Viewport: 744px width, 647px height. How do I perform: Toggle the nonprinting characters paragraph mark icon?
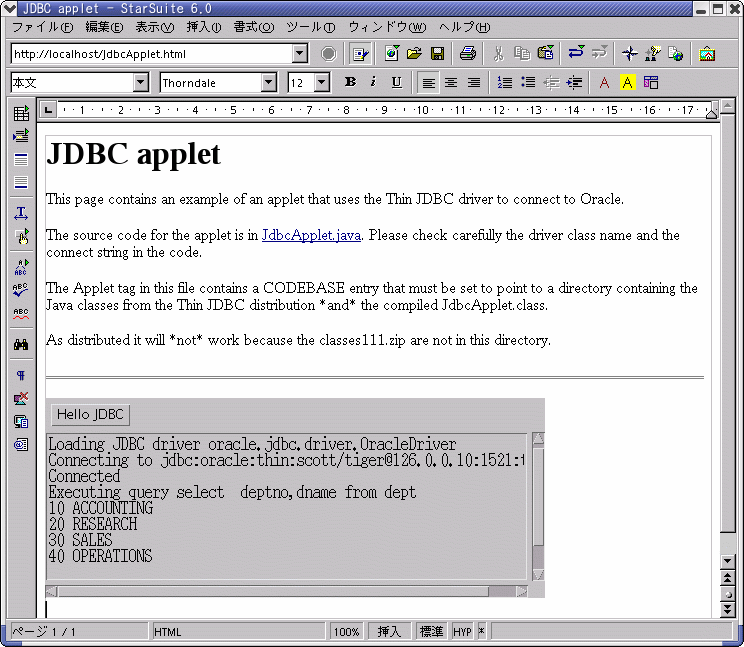tap(21, 376)
